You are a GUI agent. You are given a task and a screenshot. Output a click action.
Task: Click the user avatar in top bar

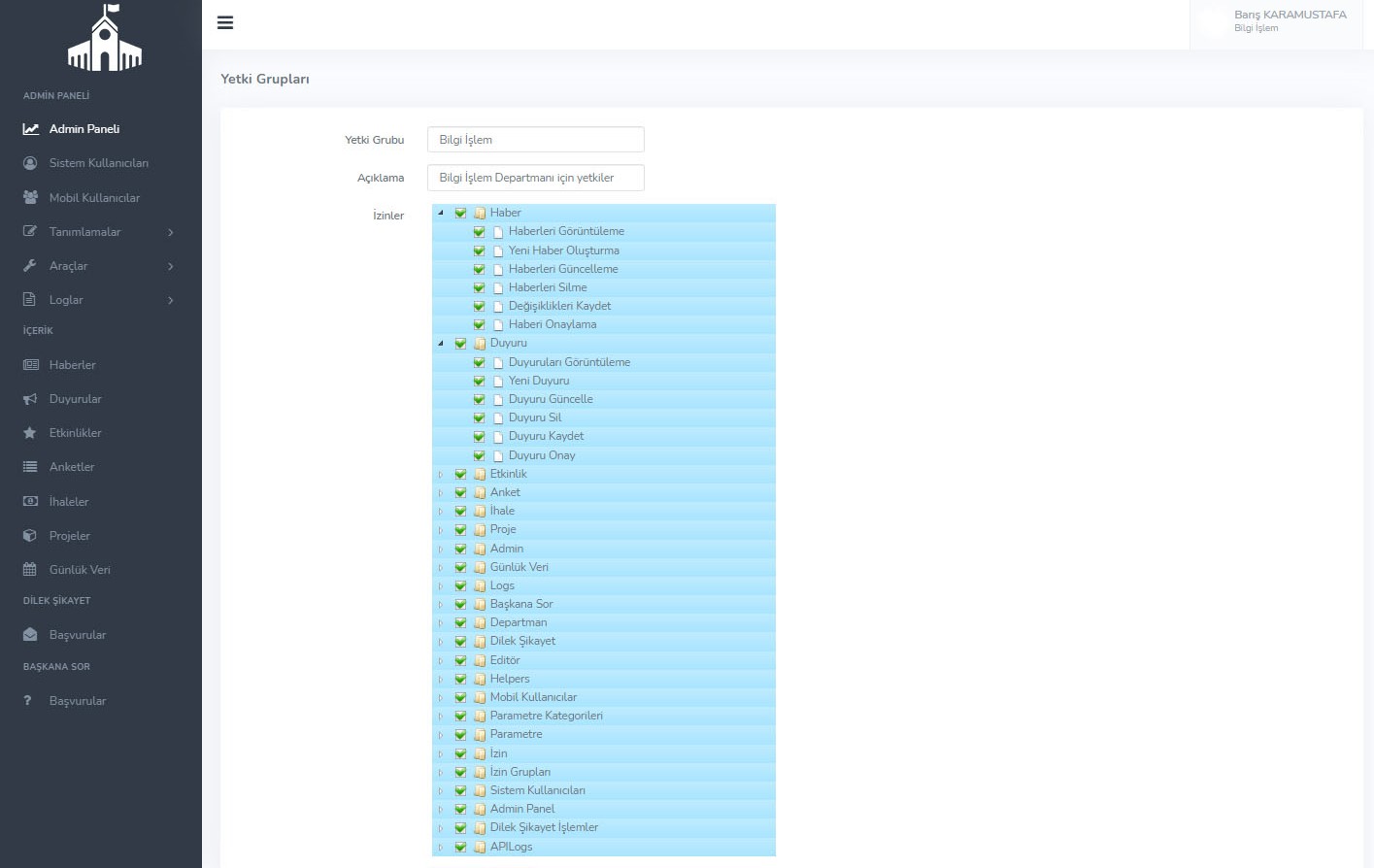pyautogui.click(x=1212, y=21)
